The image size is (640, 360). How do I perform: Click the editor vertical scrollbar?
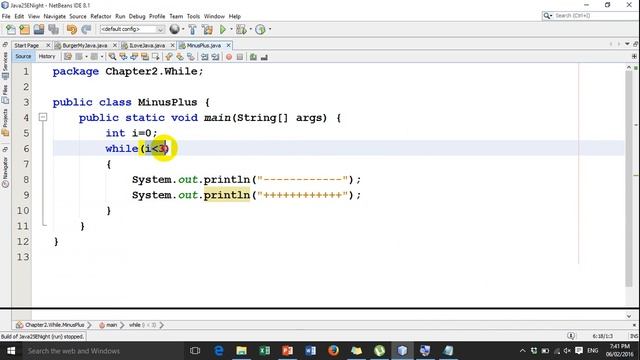point(629,179)
